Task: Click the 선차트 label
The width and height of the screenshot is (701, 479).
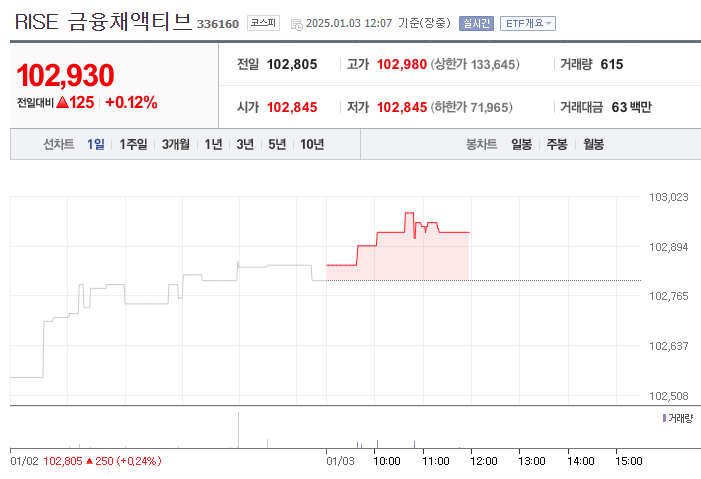Action: point(59,144)
